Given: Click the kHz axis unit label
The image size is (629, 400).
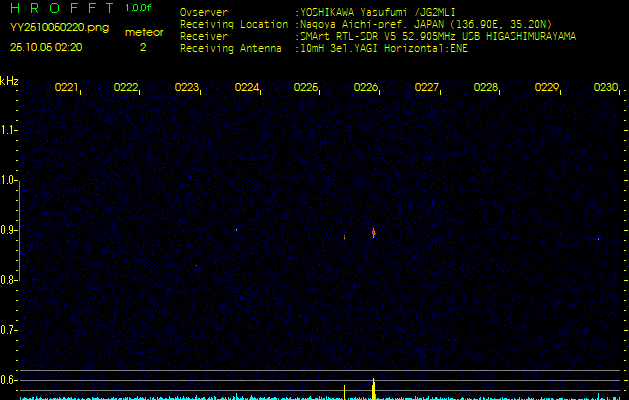Looking at the screenshot, I should [x=9, y=81].
